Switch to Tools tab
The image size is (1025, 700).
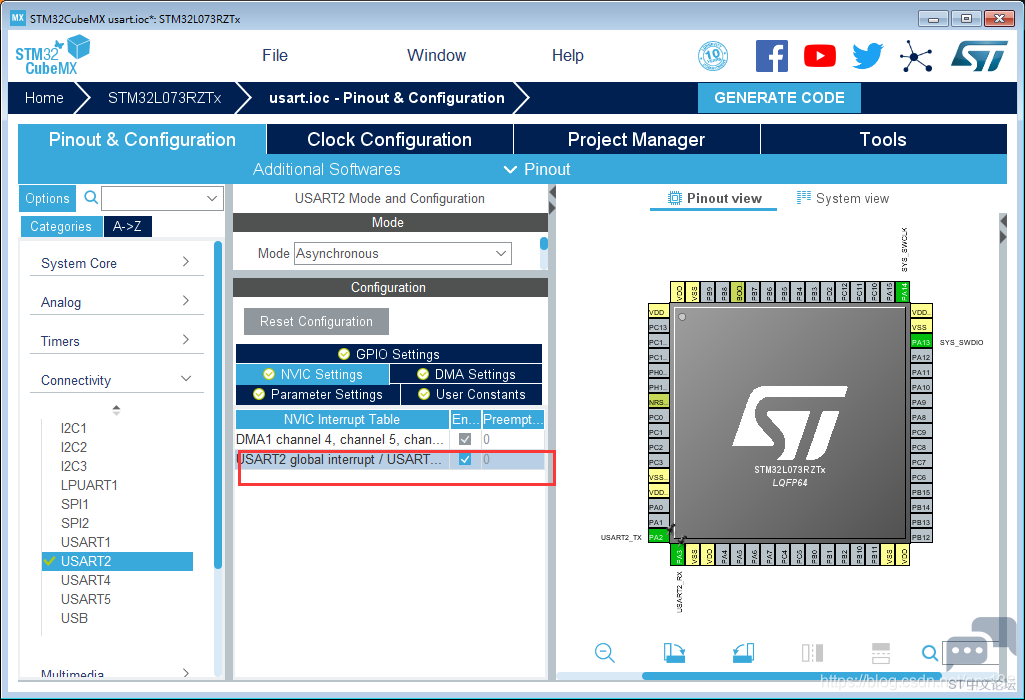(883, 139)
